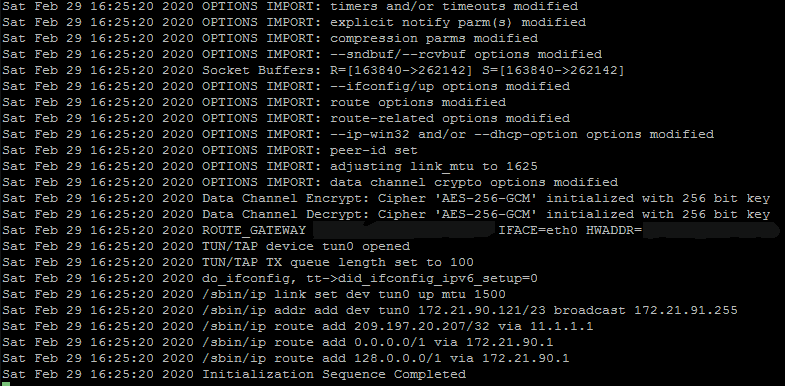Click the green terminal cursor block

pos(5,383)
